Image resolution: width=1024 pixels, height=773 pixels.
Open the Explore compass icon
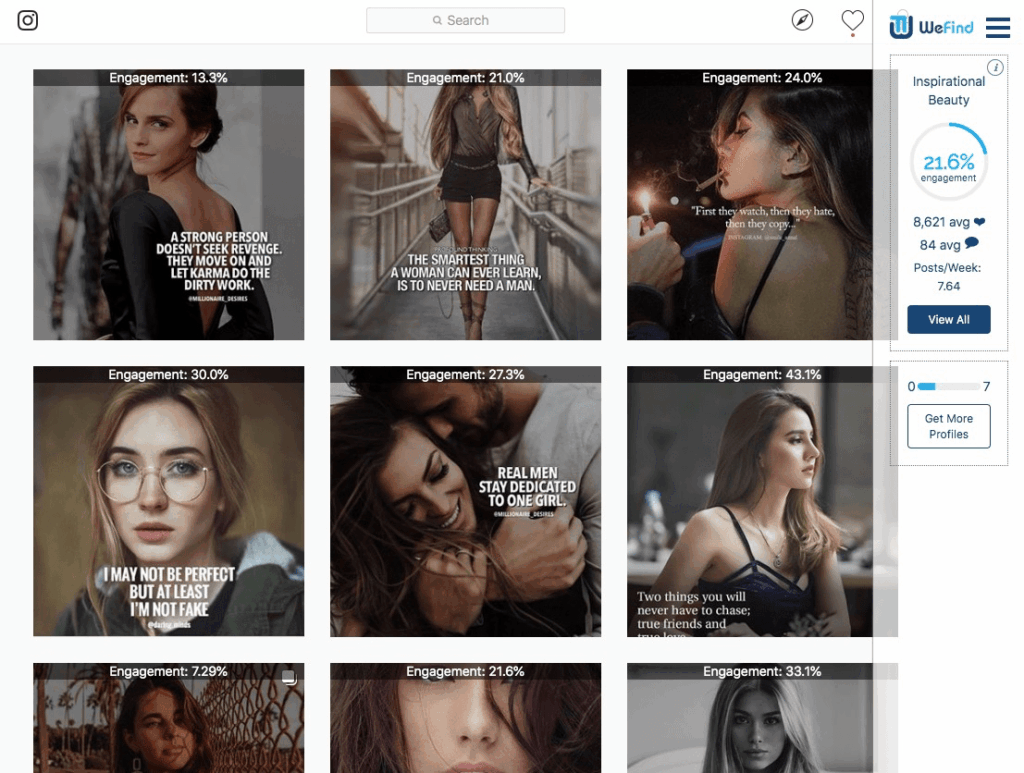pos(802,20)
